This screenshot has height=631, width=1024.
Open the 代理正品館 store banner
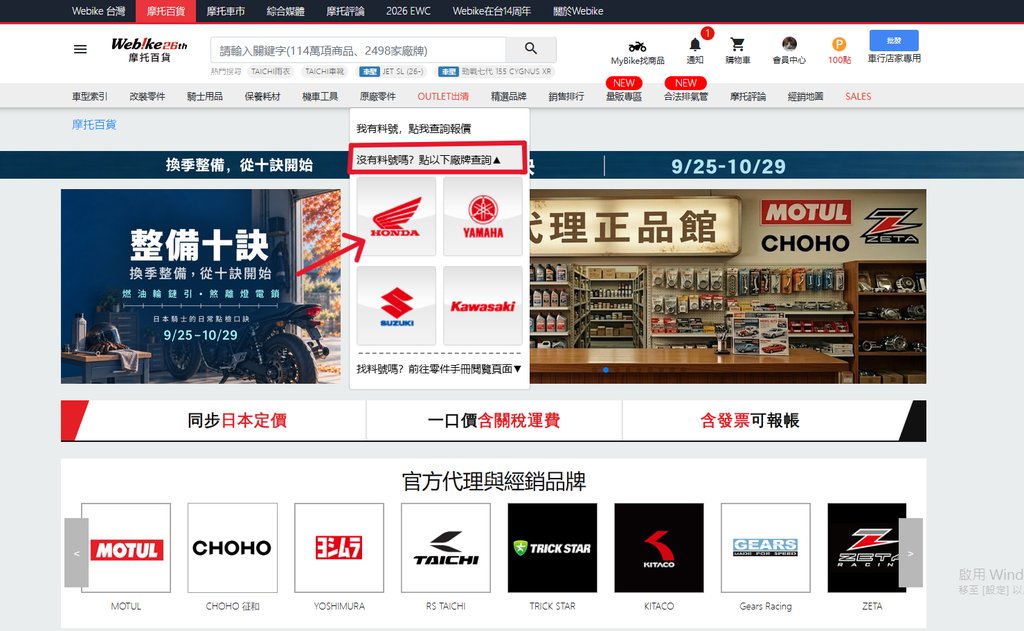[728, 286]
